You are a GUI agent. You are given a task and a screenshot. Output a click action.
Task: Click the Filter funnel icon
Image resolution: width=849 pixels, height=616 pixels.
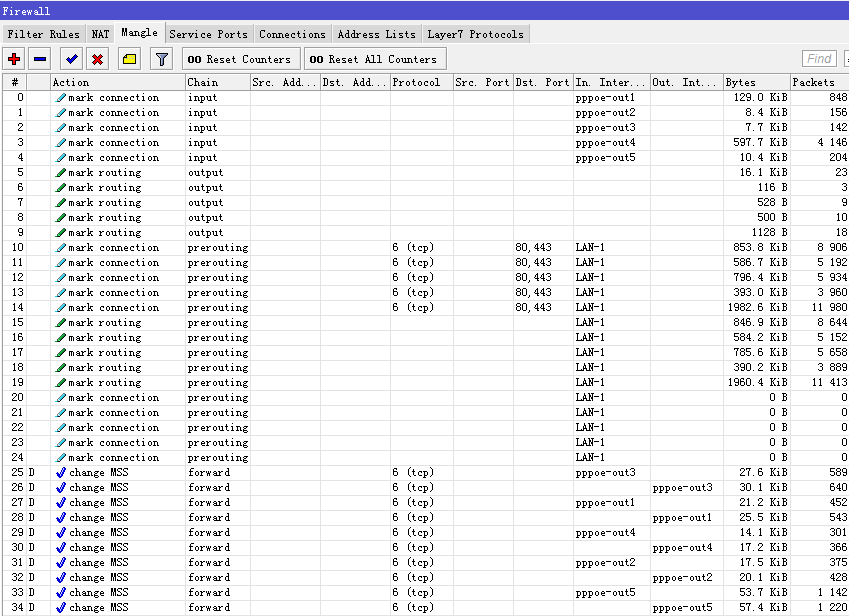click(x=161, y=59)
